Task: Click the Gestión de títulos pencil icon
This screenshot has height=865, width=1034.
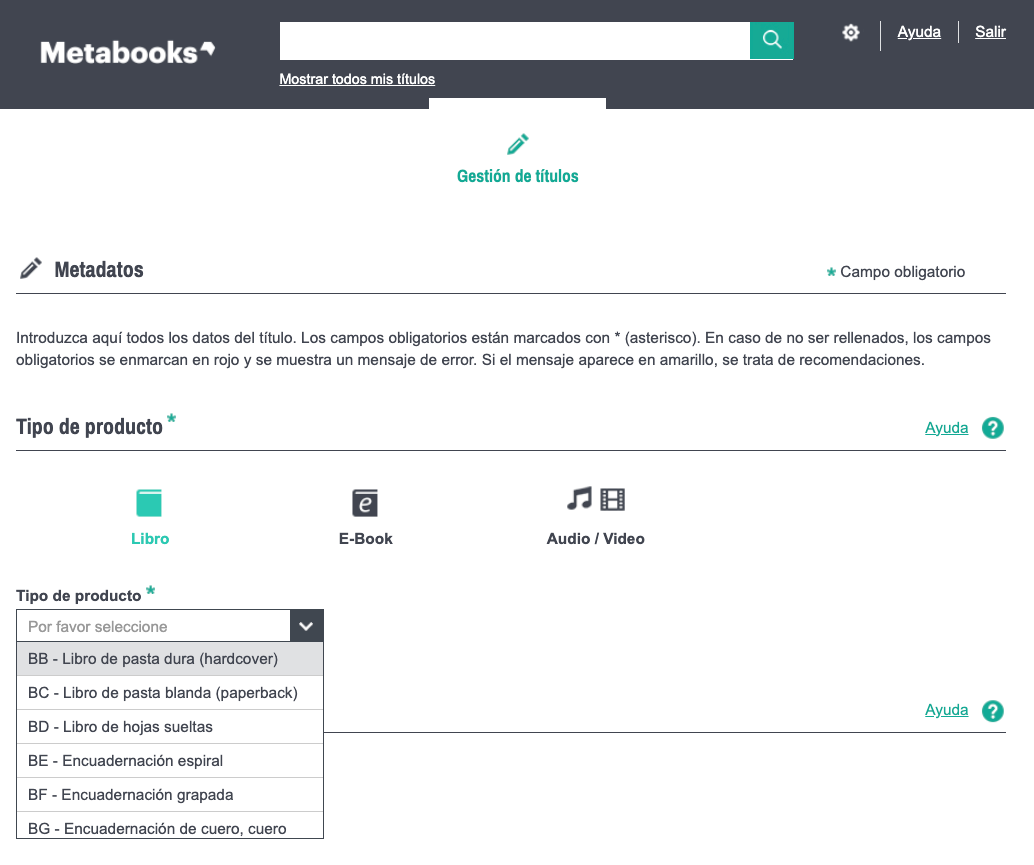Action: (x=517, y=144)
